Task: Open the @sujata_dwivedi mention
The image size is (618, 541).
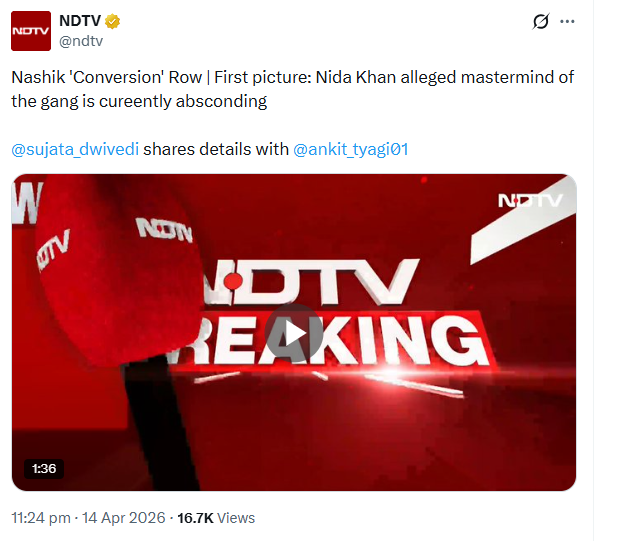Action: 75,149
